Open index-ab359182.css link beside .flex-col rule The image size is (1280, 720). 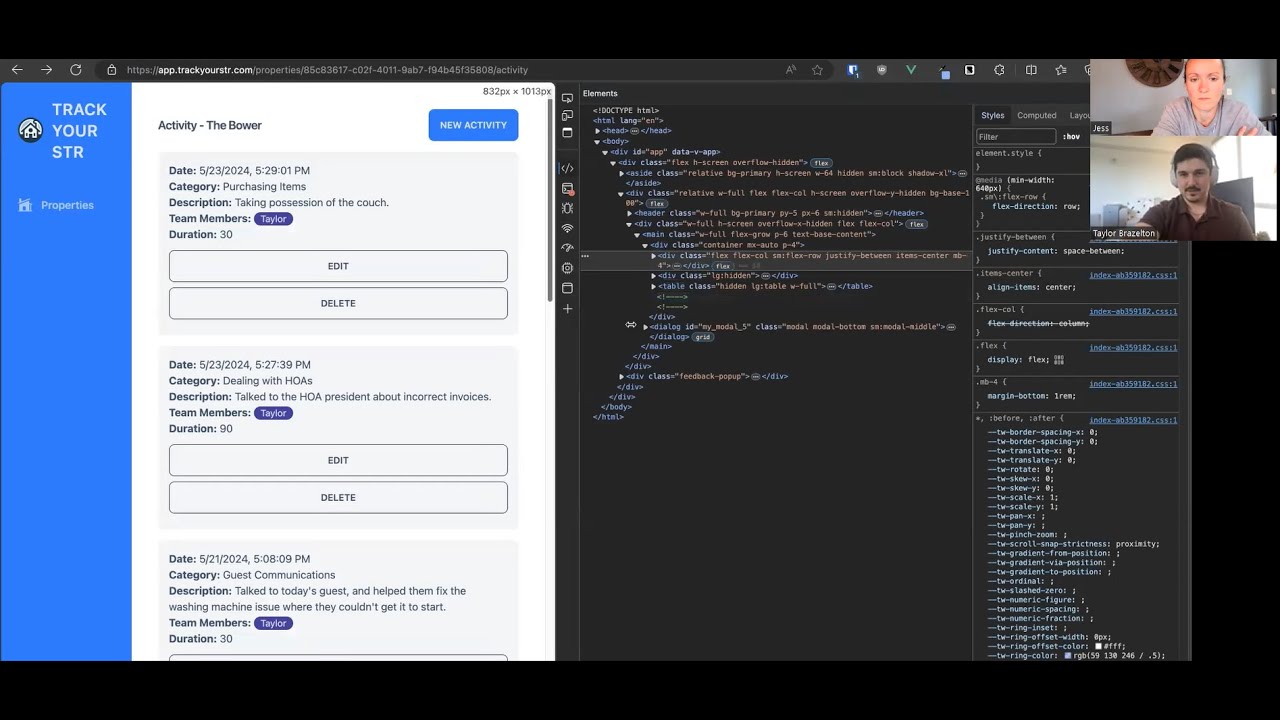coord(1132,311)
